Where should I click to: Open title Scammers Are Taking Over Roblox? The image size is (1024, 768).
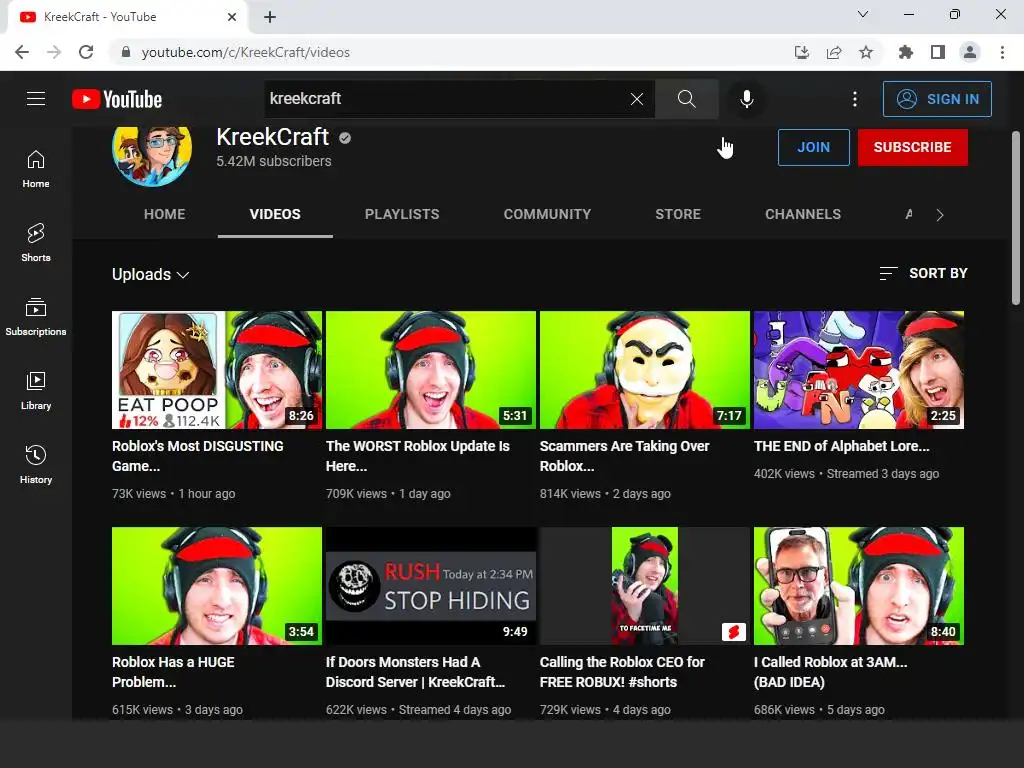pyautogui.click(x=624, y=456)
